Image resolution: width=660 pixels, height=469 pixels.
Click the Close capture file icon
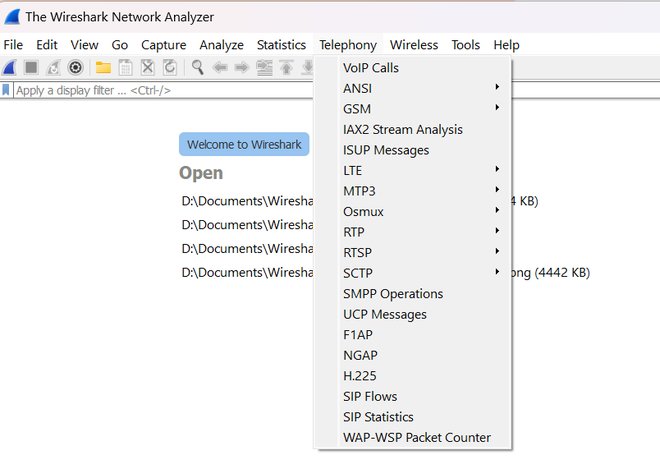(147, 67)
